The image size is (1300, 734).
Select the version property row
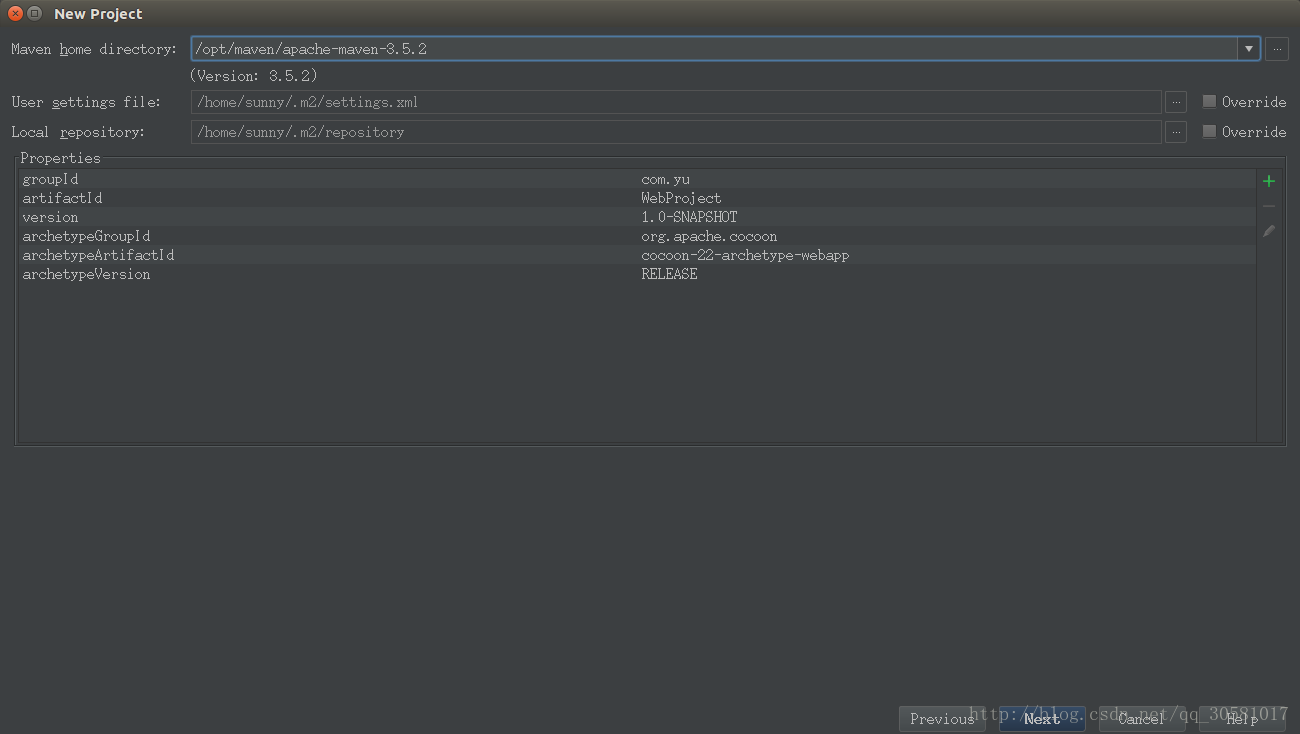637,217
